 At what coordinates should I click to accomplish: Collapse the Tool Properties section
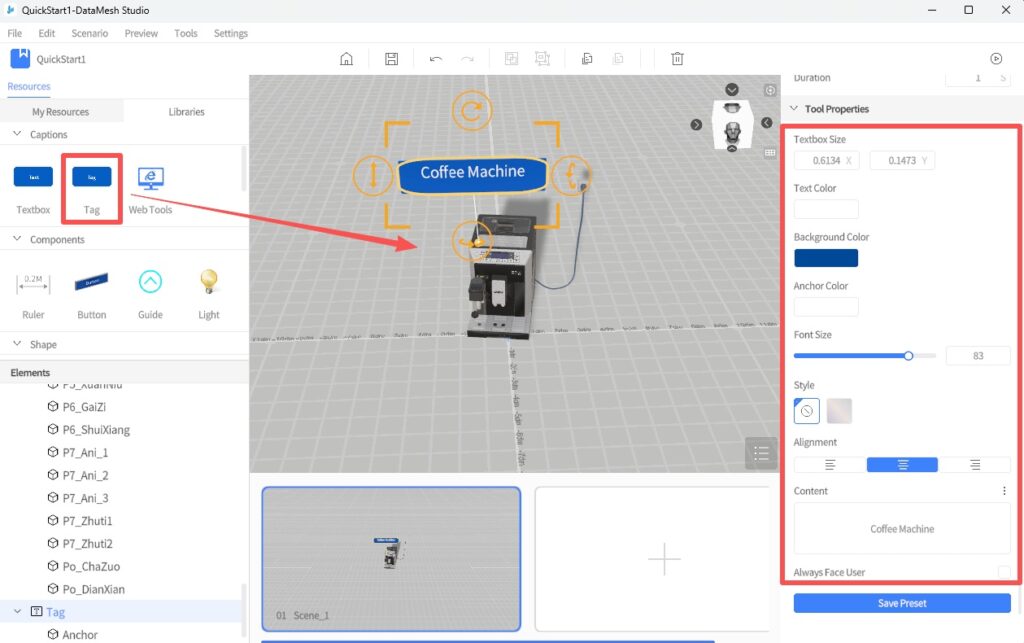[x=794, y=109]
